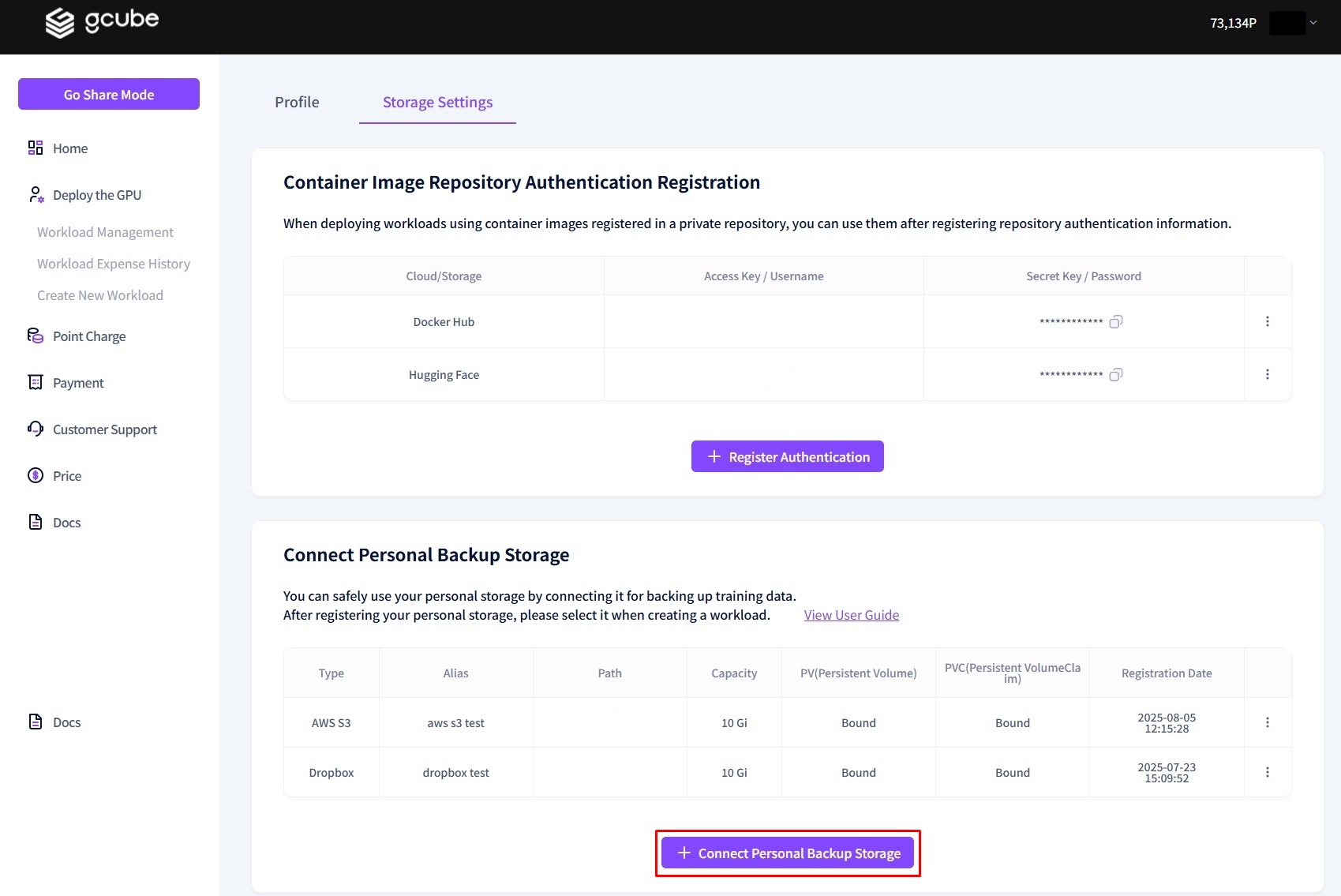Open the Docs document icon

tap(35, 522)
